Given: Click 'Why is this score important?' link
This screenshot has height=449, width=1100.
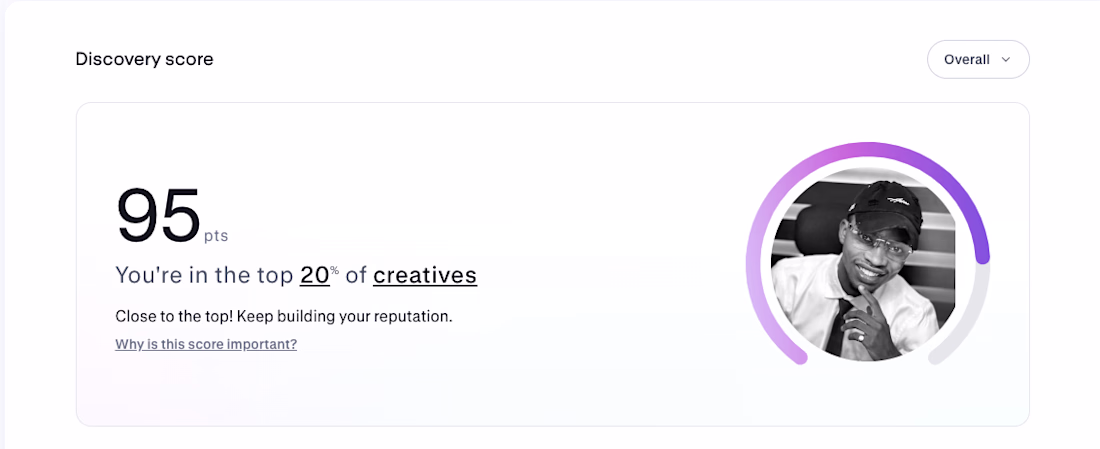Looking at the screenshot, I should (x=206, y=344).
